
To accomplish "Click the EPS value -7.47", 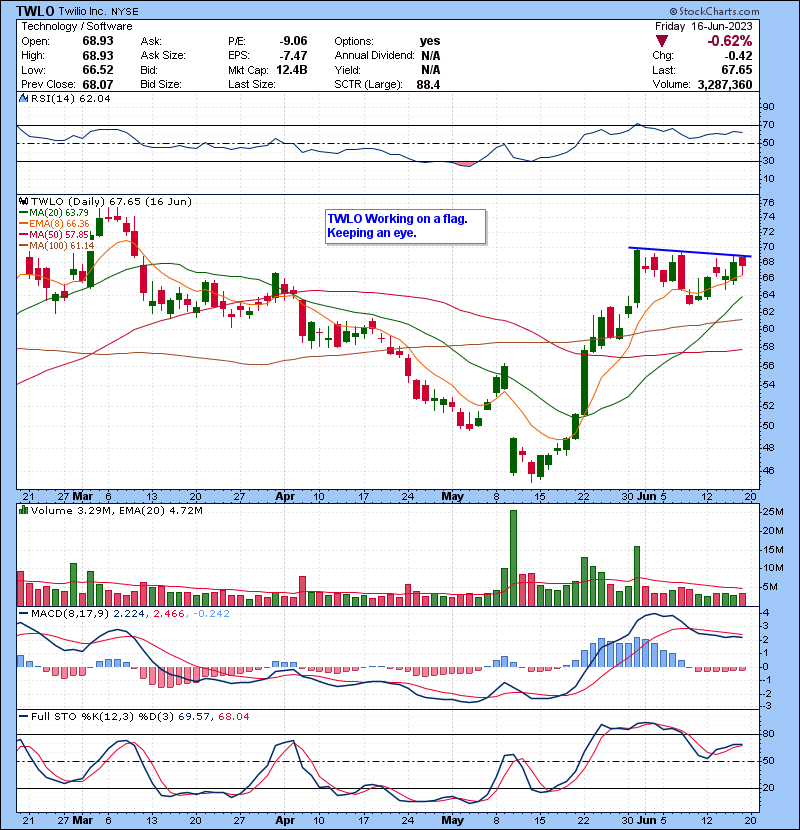I will point(293,56).
